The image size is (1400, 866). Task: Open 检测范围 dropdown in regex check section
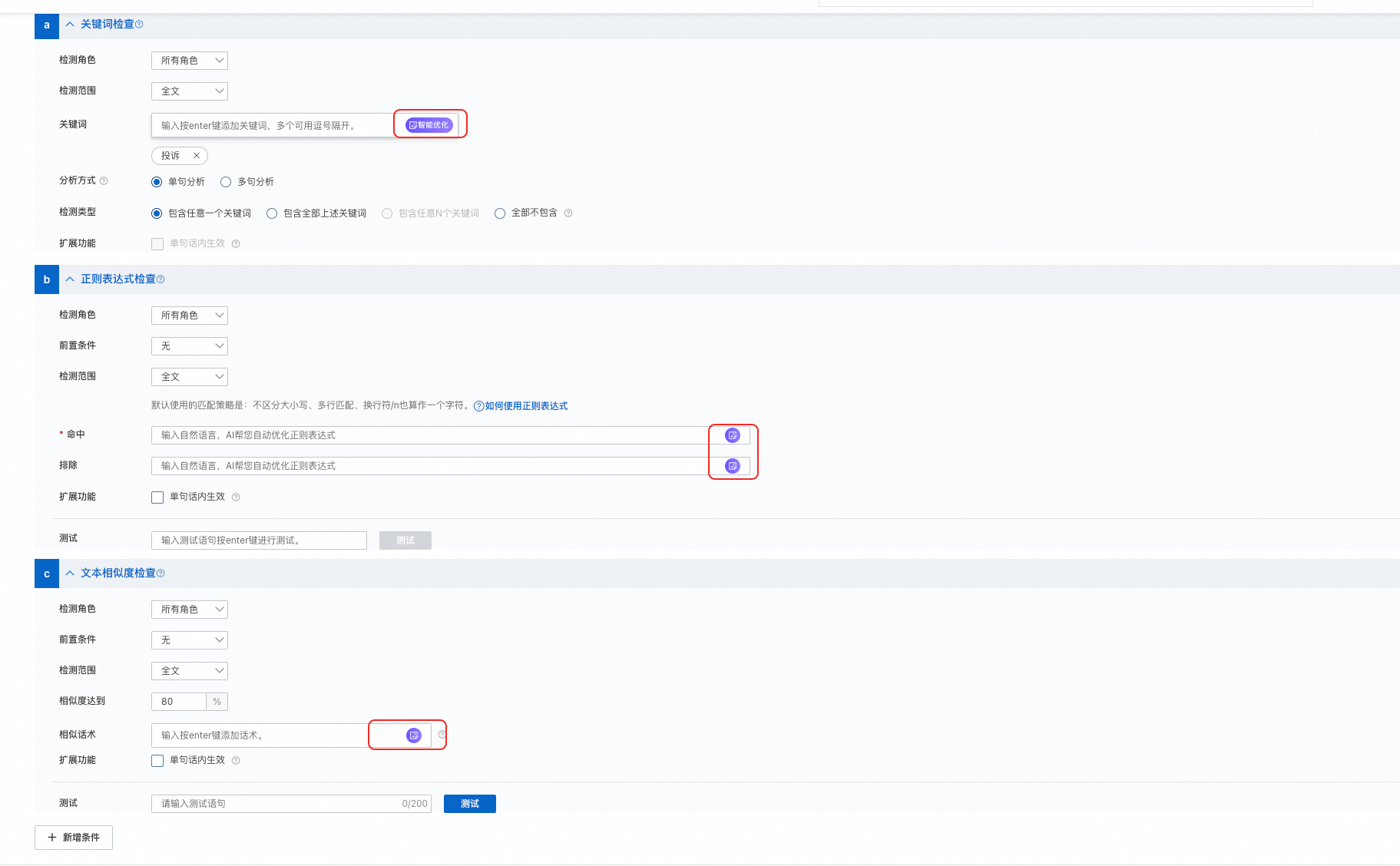pyautogui.click(x=190, y=377)
